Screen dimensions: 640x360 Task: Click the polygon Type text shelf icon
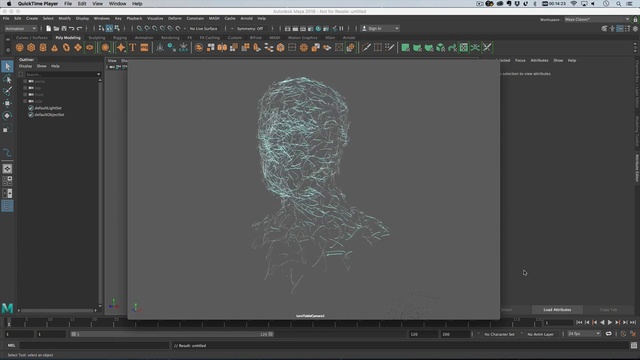pos(133,48)
